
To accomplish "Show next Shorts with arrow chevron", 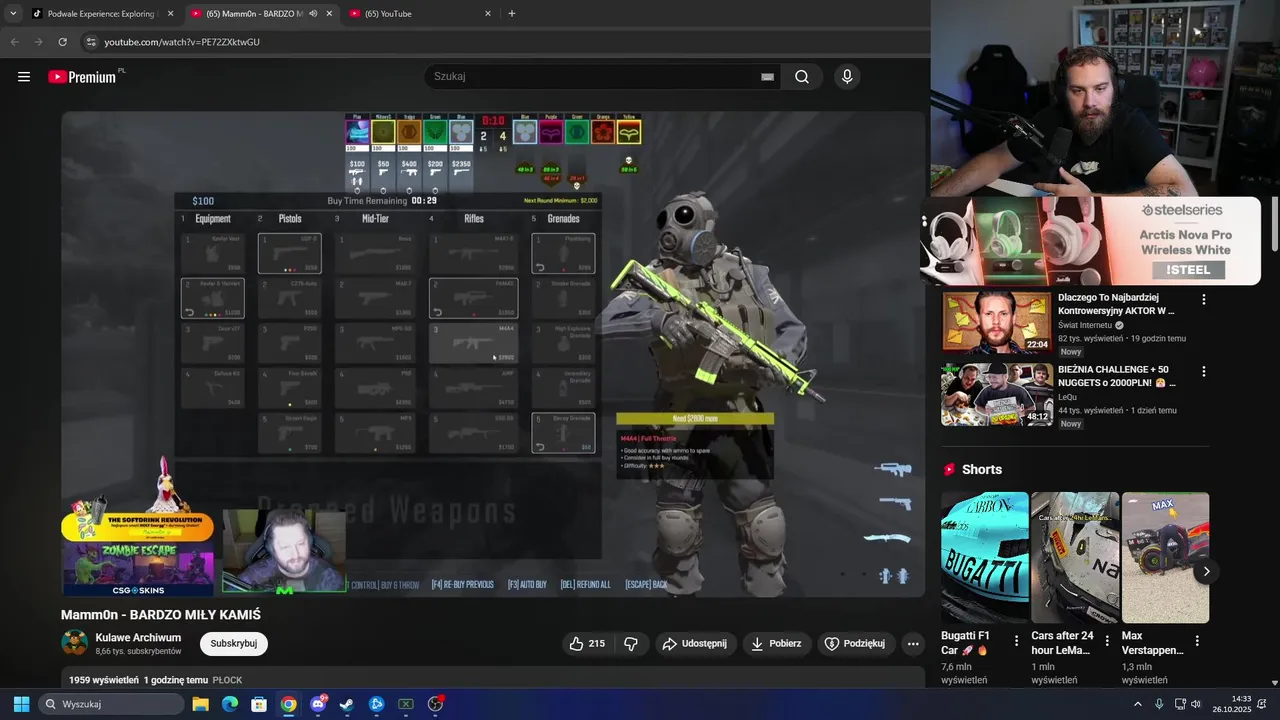I will click(1206, 572).
